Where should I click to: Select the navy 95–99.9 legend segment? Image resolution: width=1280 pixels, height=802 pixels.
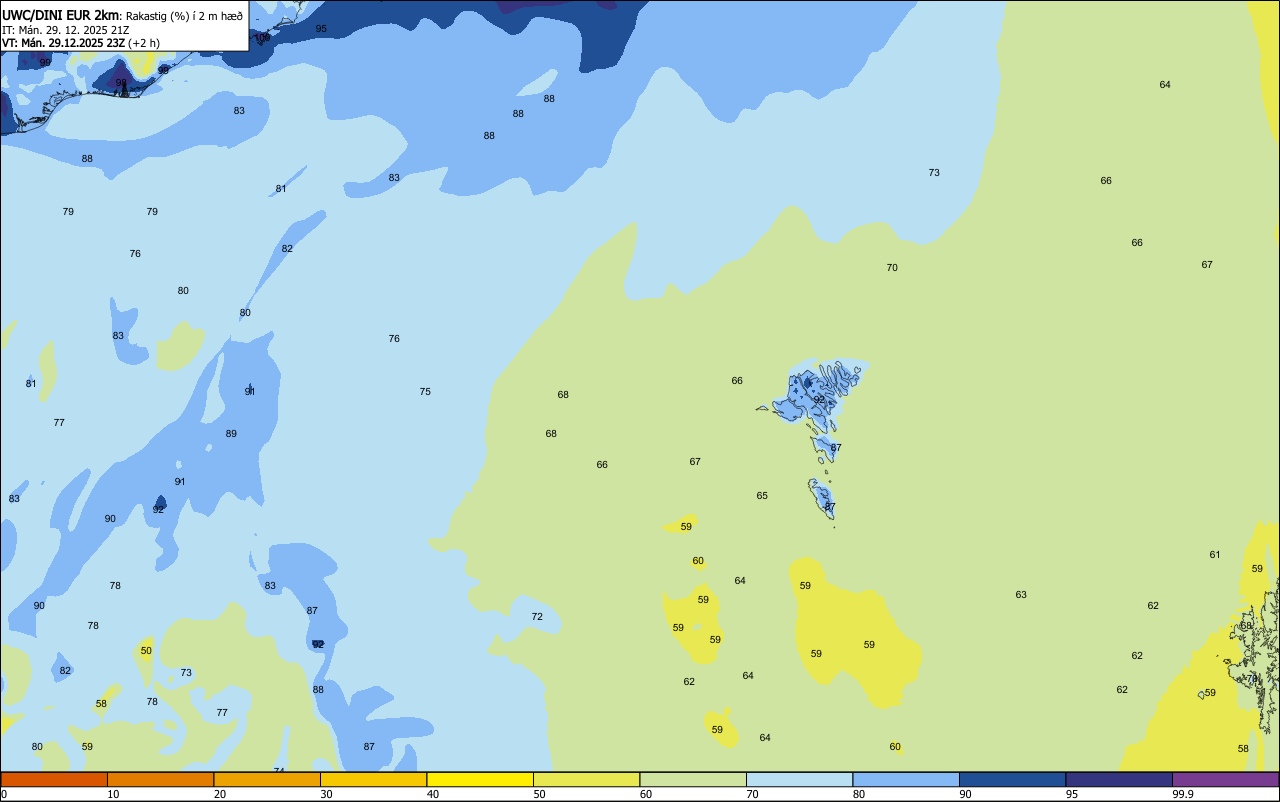tap(1119, 779)
